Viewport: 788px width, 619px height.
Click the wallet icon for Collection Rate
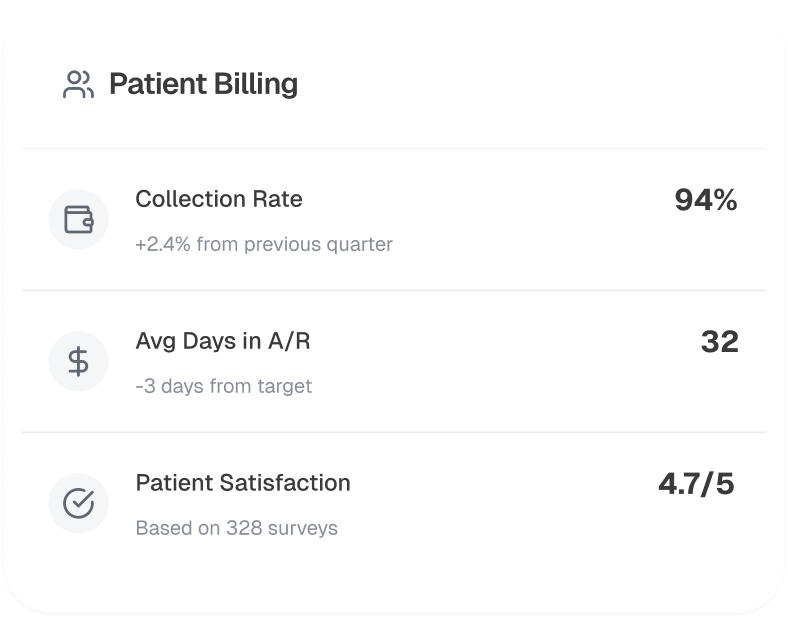coord(79,219)
